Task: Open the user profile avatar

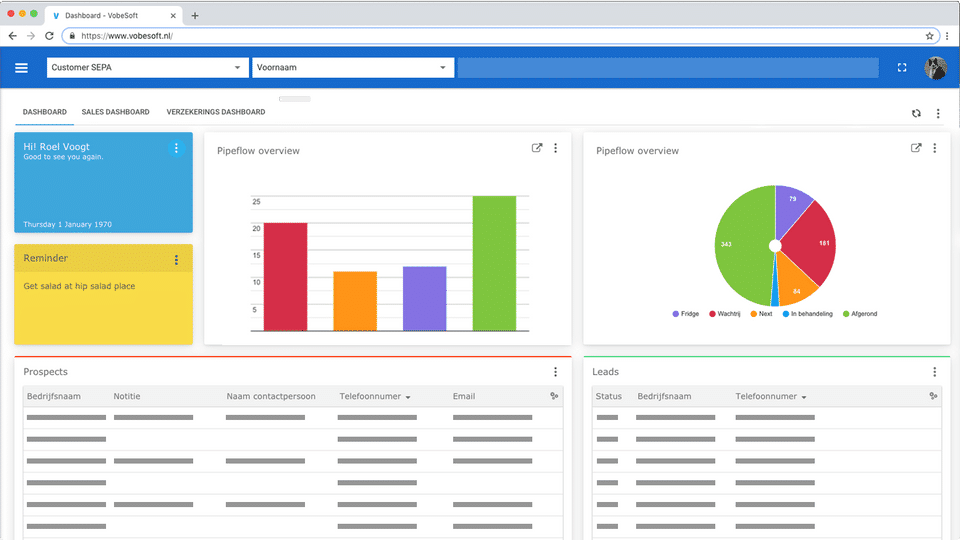Action: (x=935, y=68)
